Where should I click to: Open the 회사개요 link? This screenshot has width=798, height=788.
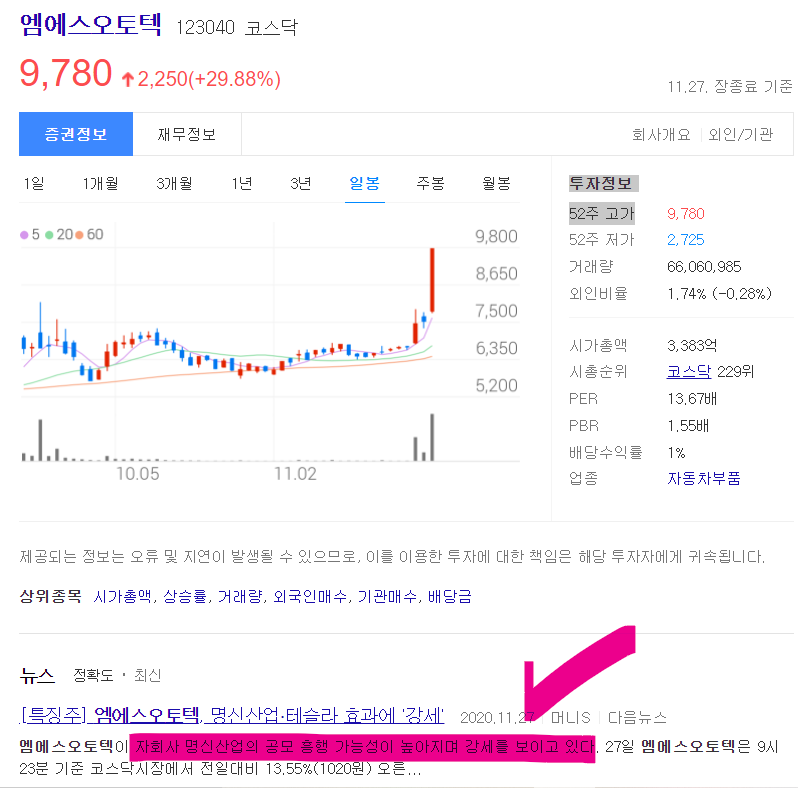[661, 134]
